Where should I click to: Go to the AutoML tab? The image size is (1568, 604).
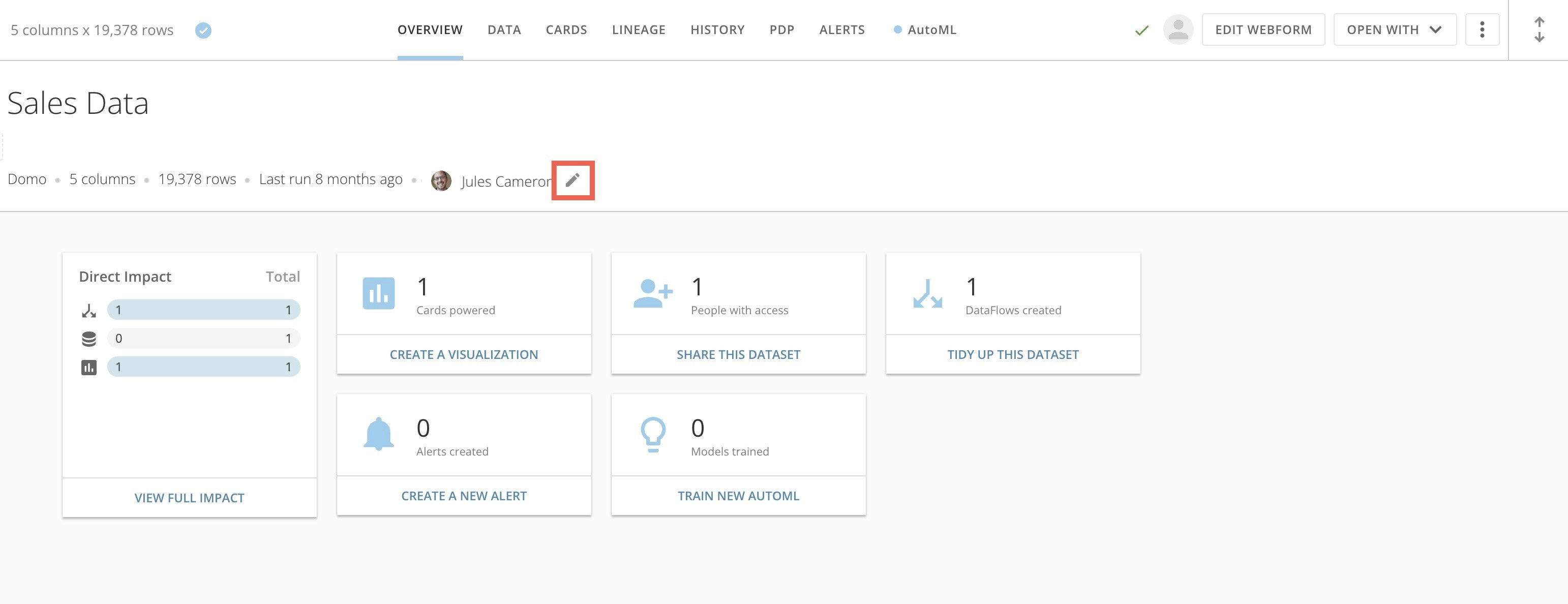point(931,30)
